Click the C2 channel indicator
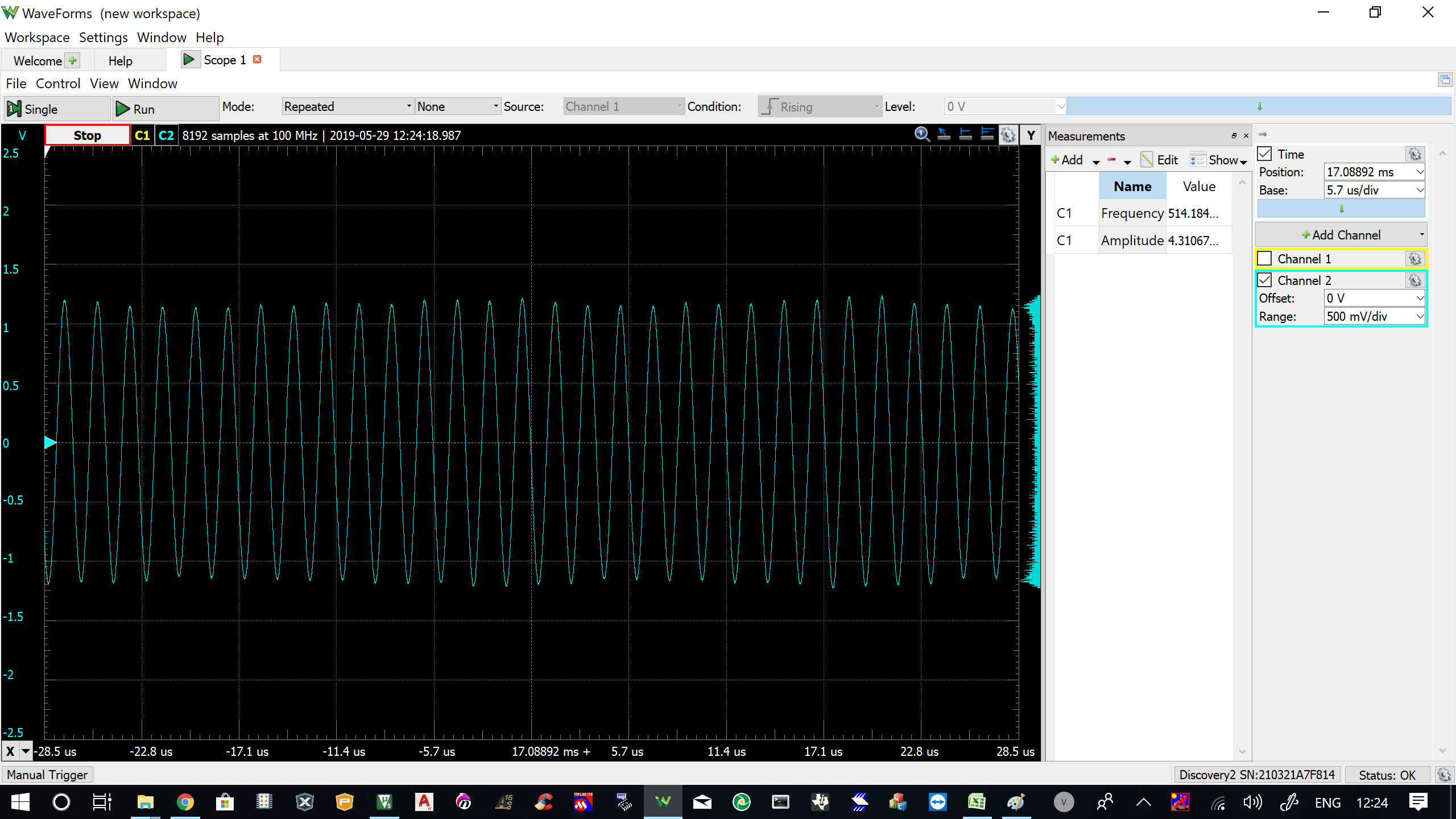The height and width of the screenshot is (819, 1456). [166, 135]
